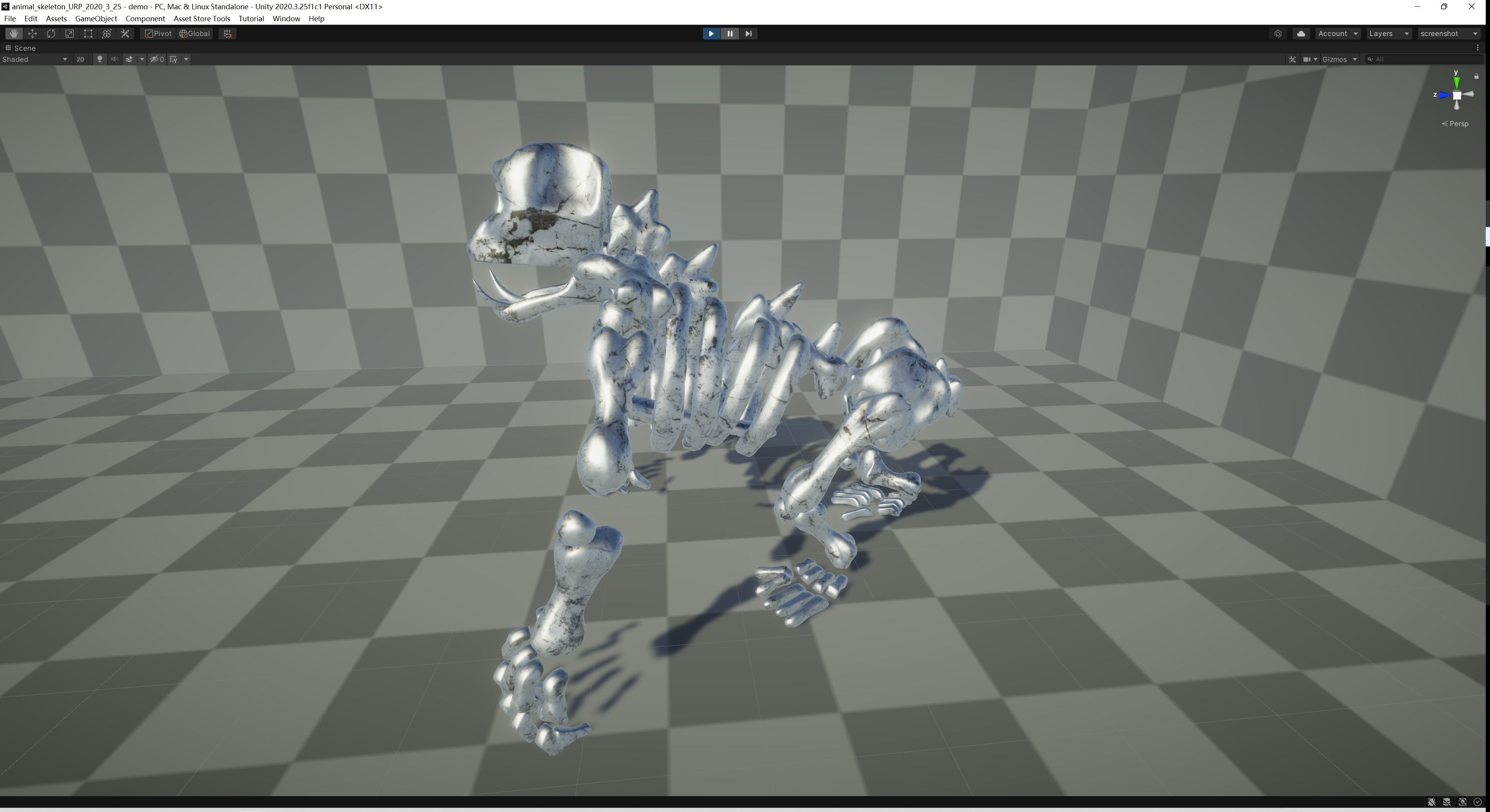Screen dimensions: 1490x812
Task: Click the Scene search field
Action: point(1425,59)
